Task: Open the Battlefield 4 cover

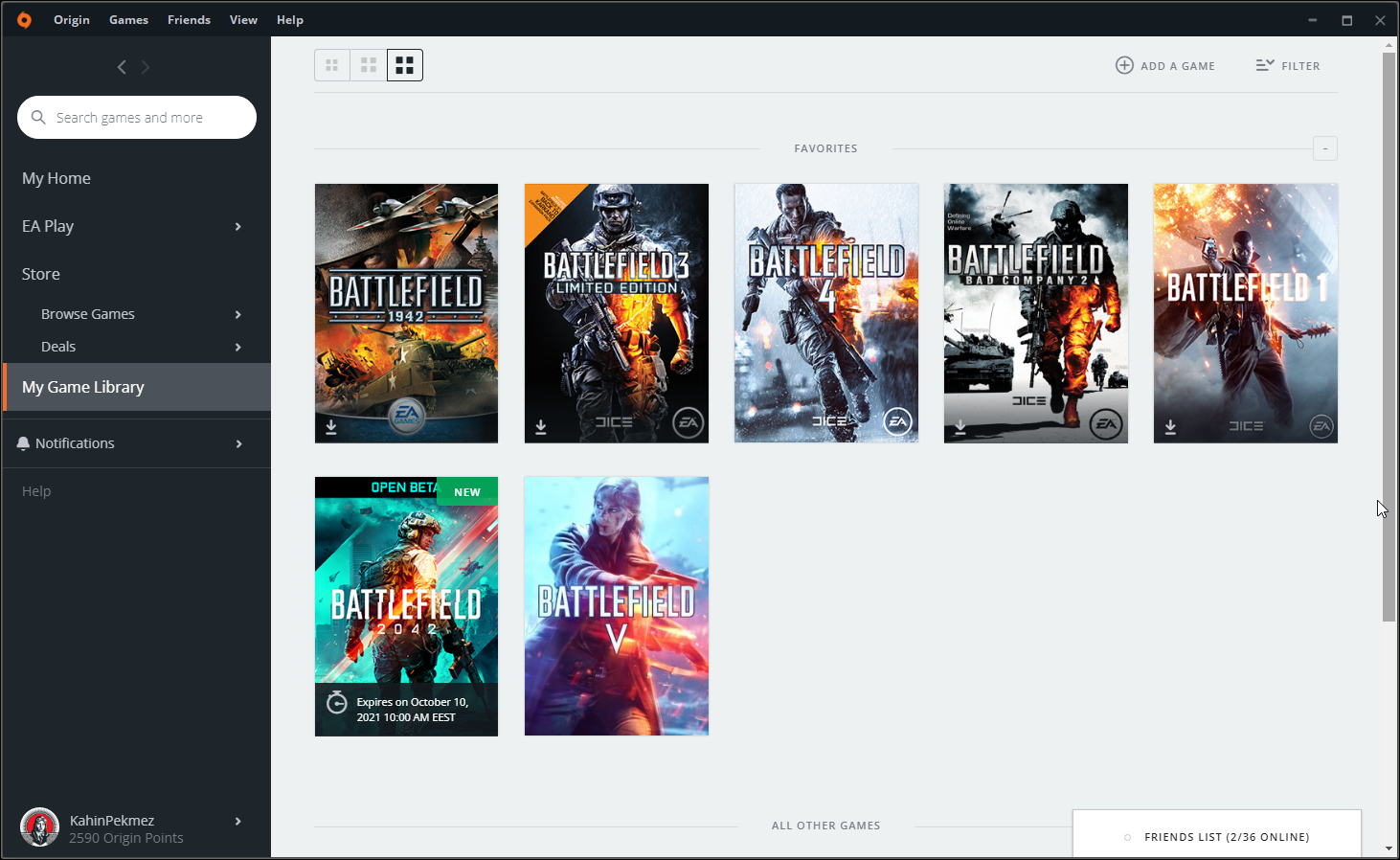Action: (826, 313)
